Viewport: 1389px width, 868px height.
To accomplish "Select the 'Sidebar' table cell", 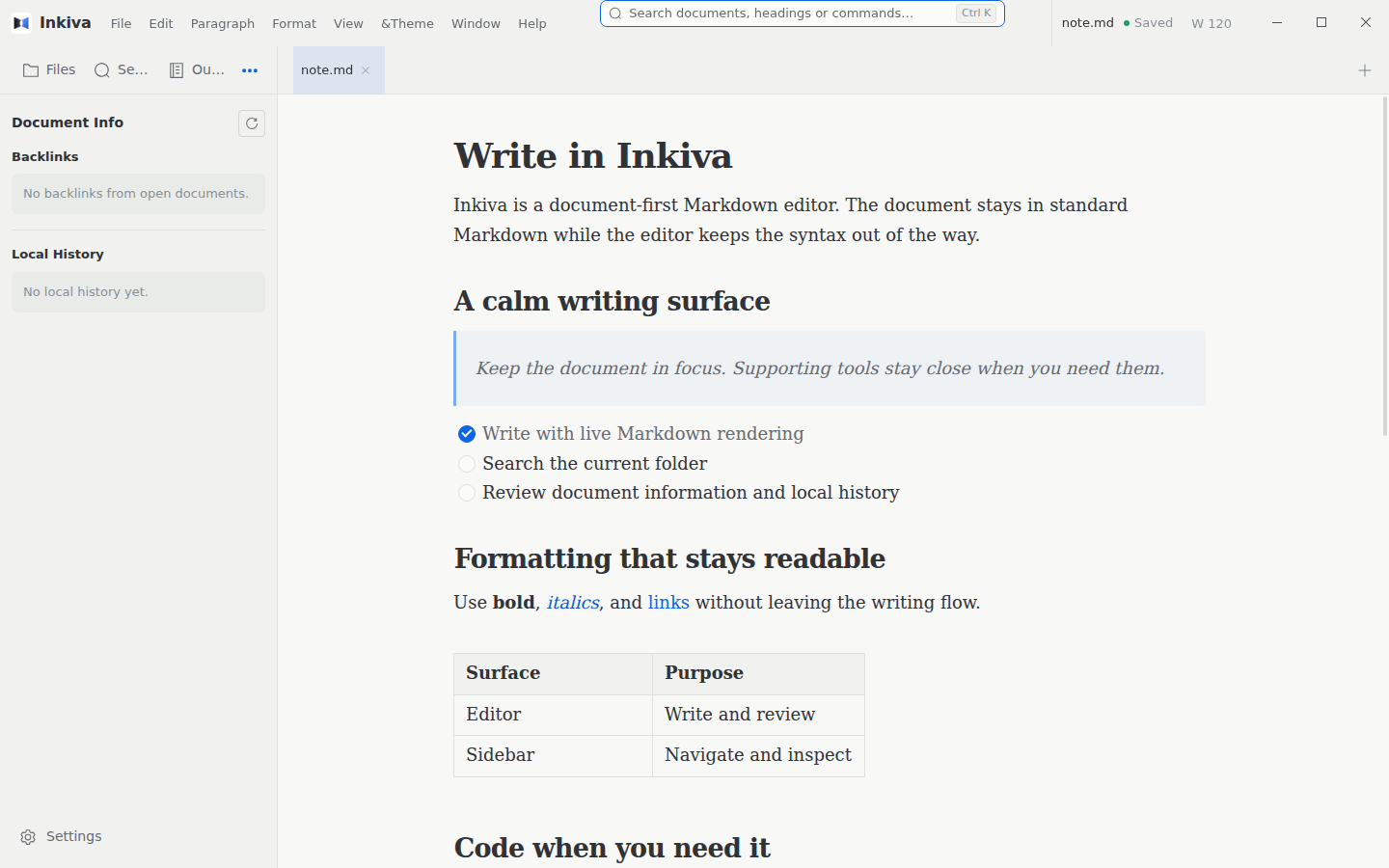I will pos(554,756).
